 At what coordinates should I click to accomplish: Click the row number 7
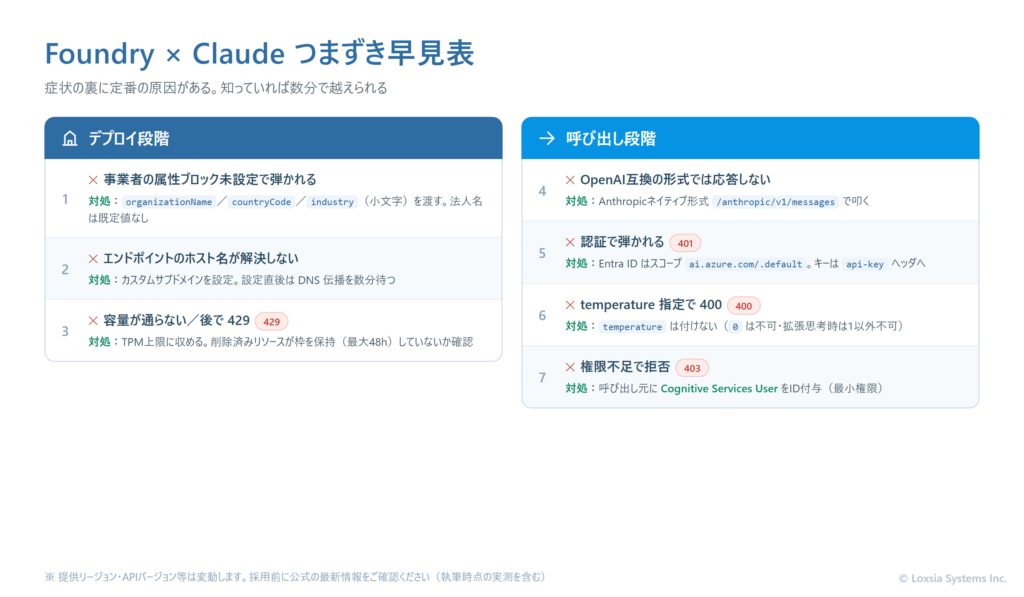(542, 378)
